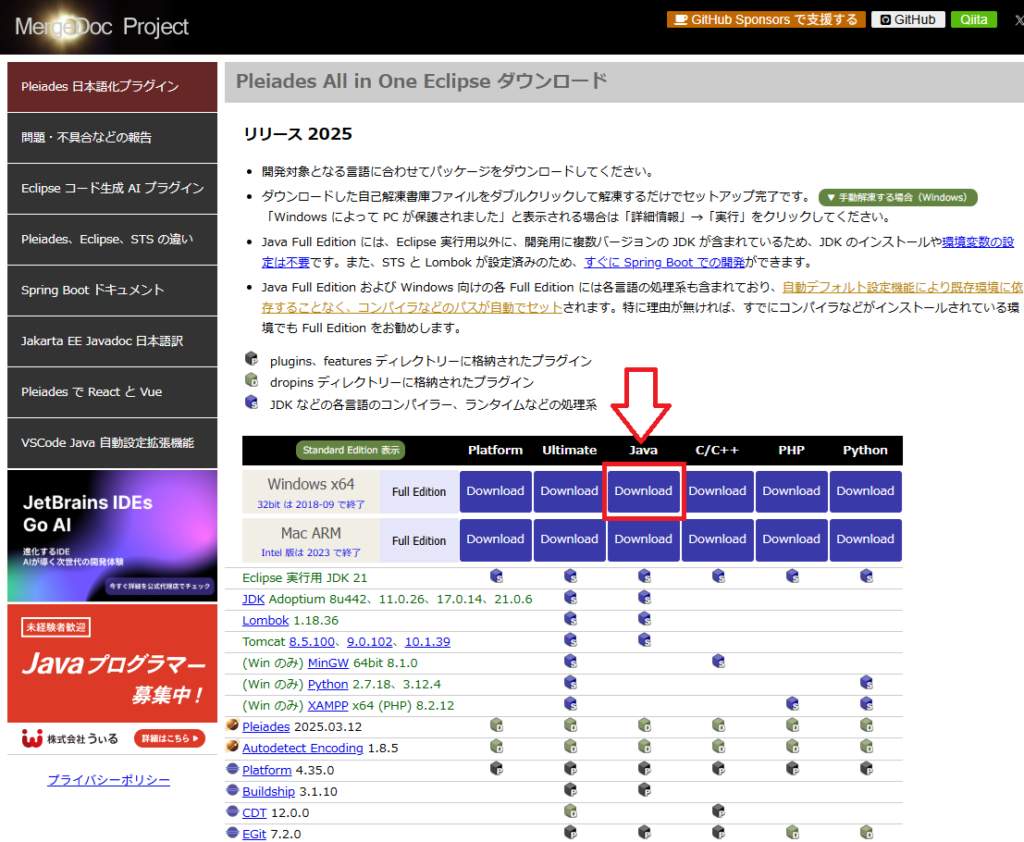Open the XAMPP link
Image resolution: width=1024 pixels, height=842 pixels.
[328, 706]
